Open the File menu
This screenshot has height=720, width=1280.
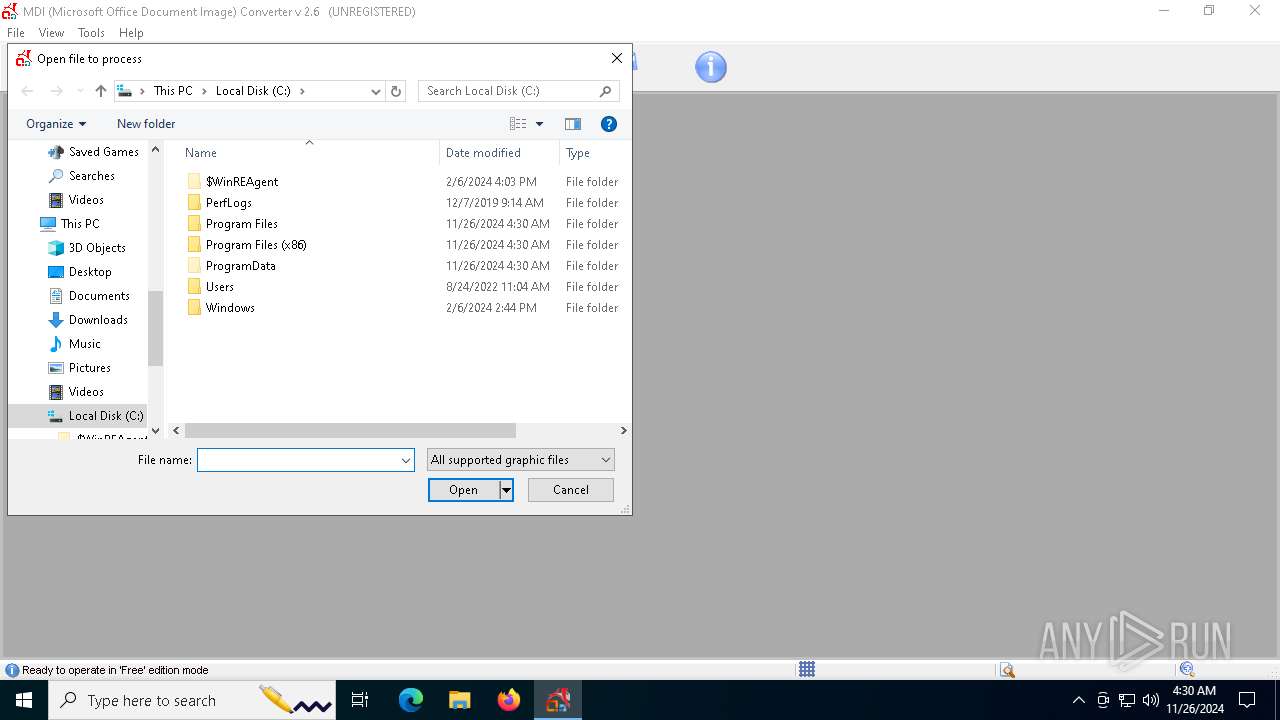[16, 33]
